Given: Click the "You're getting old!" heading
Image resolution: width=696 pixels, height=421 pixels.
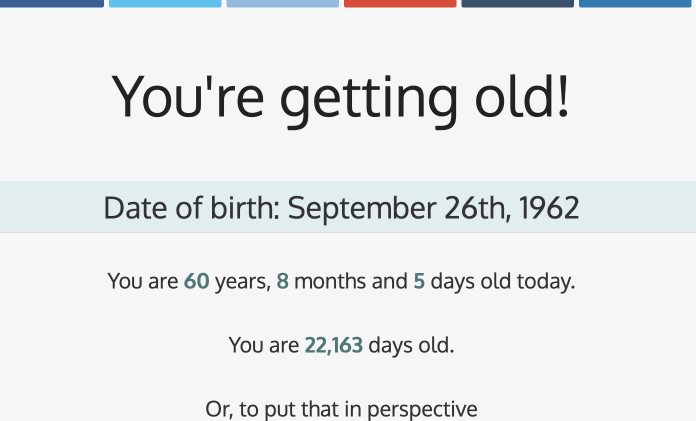Looking at the screenshot, I should click(x=341, y=99).
